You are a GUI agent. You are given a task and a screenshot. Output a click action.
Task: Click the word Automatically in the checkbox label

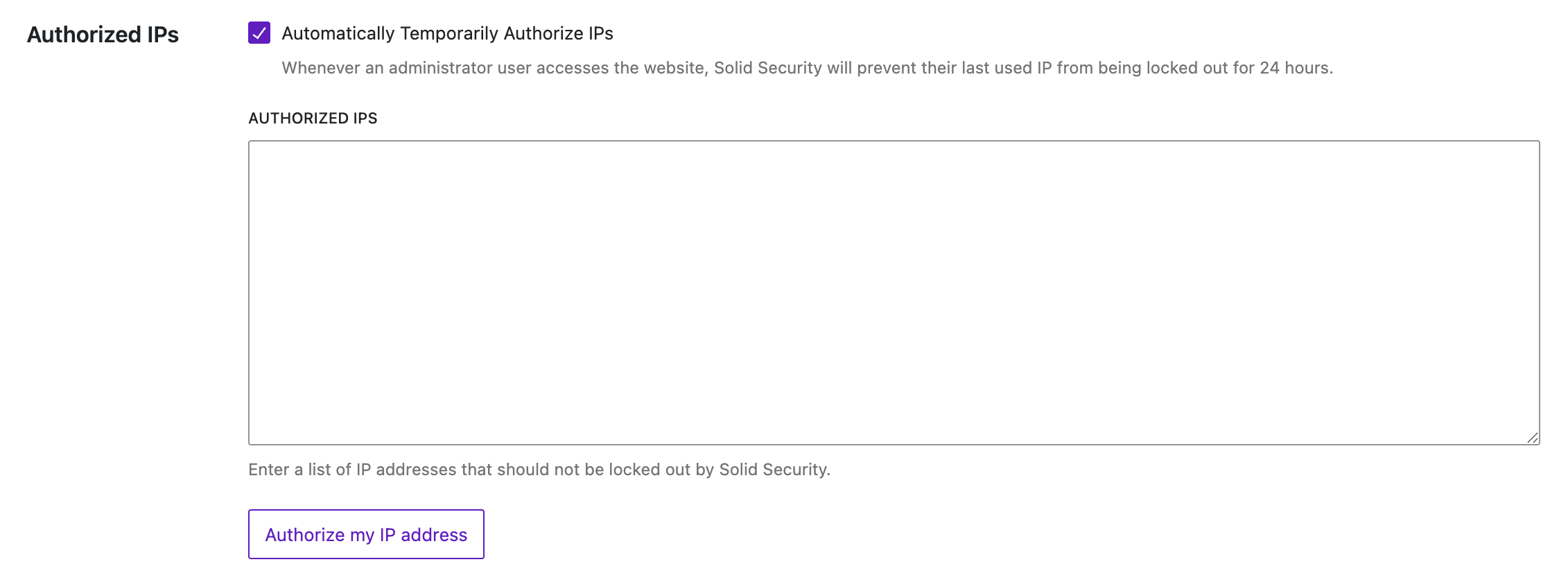[x=338, y=33]
